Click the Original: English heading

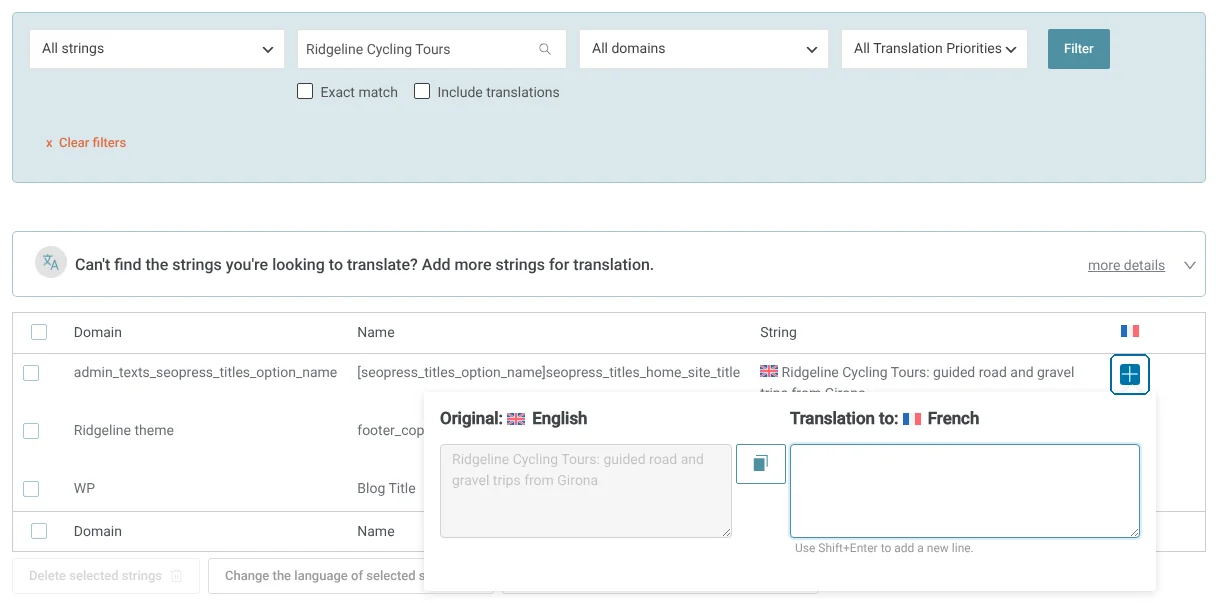click(514, 419)
